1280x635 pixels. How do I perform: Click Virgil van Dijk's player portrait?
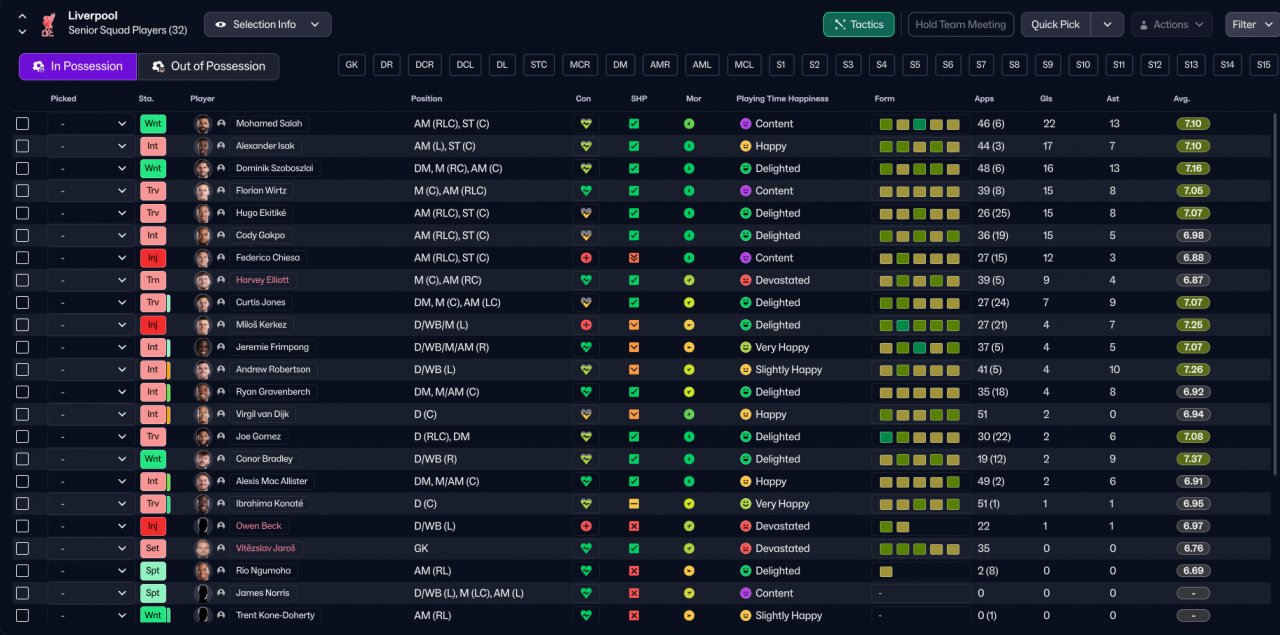203,414
